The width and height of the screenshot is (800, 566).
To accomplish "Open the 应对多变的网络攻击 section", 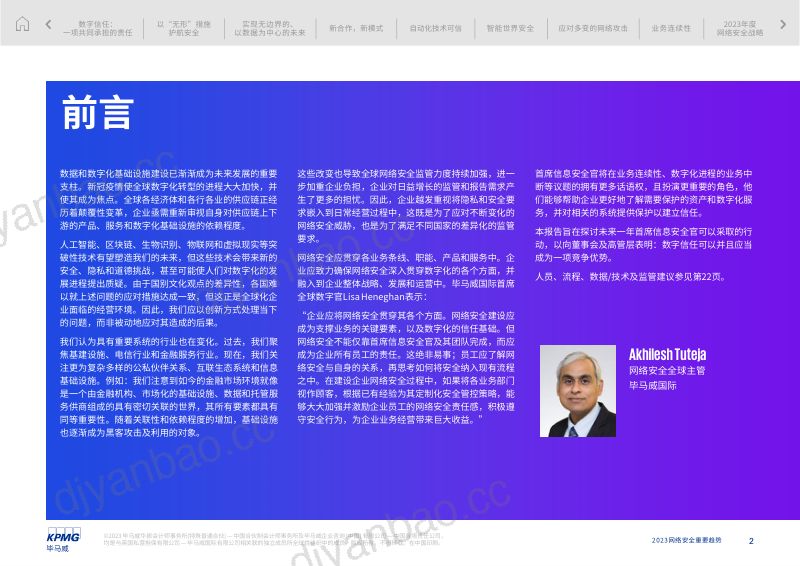I will [x=593, y=28].
